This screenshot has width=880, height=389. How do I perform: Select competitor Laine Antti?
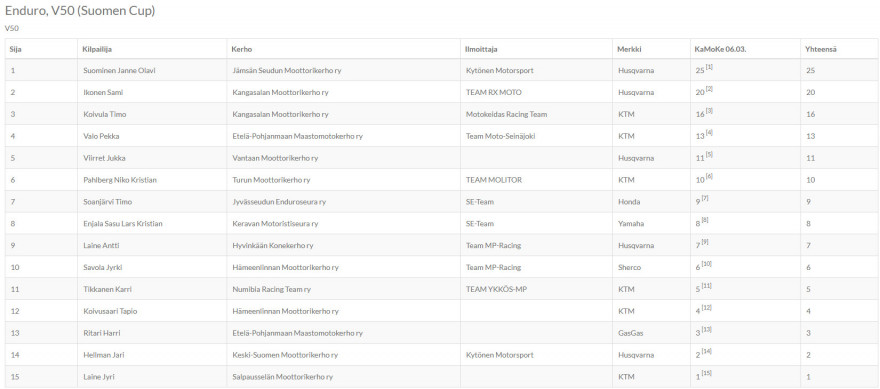tap(101, 246)
